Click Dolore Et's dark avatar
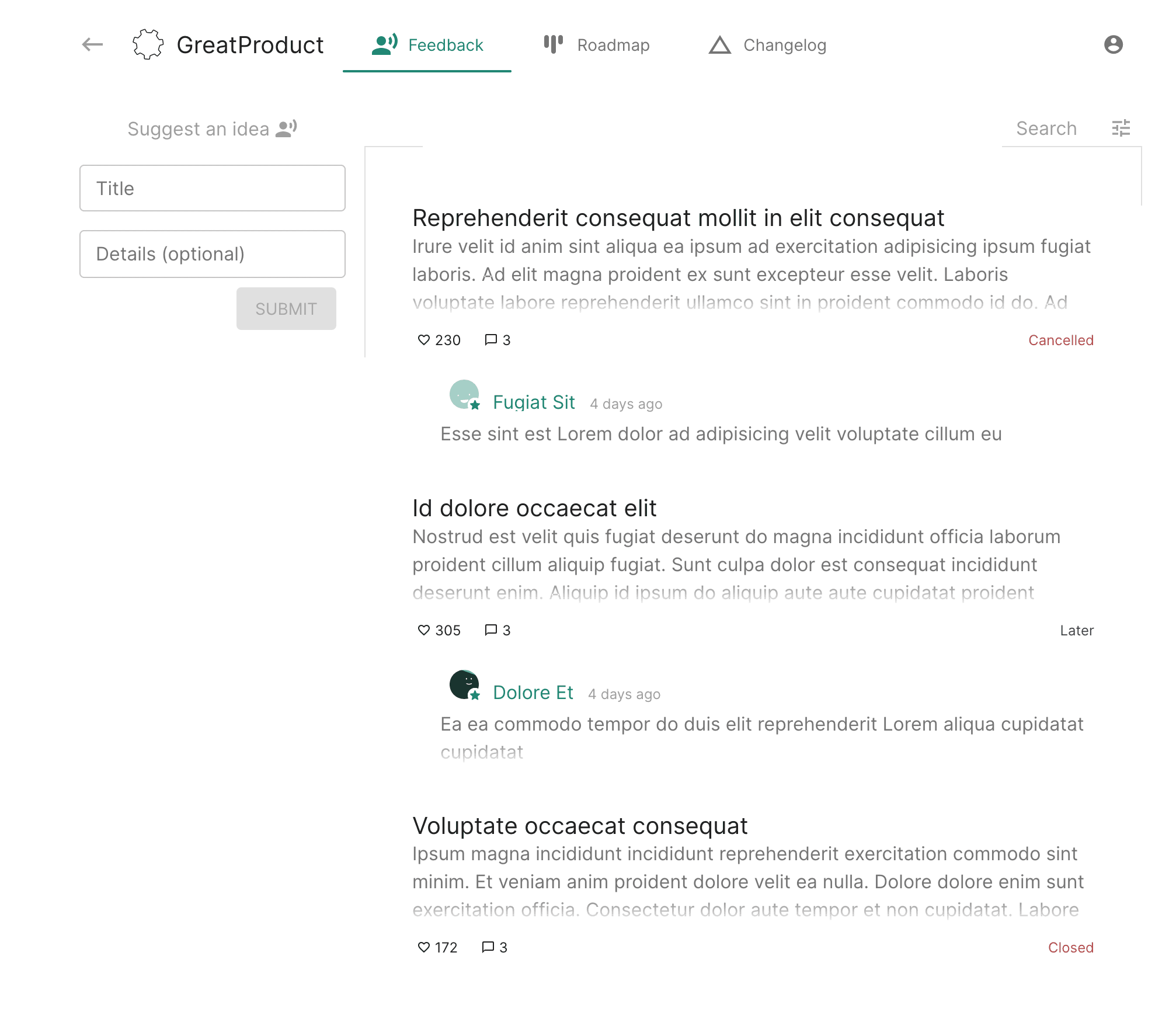Screen dimensions: 1169x1036 (464, 684)
